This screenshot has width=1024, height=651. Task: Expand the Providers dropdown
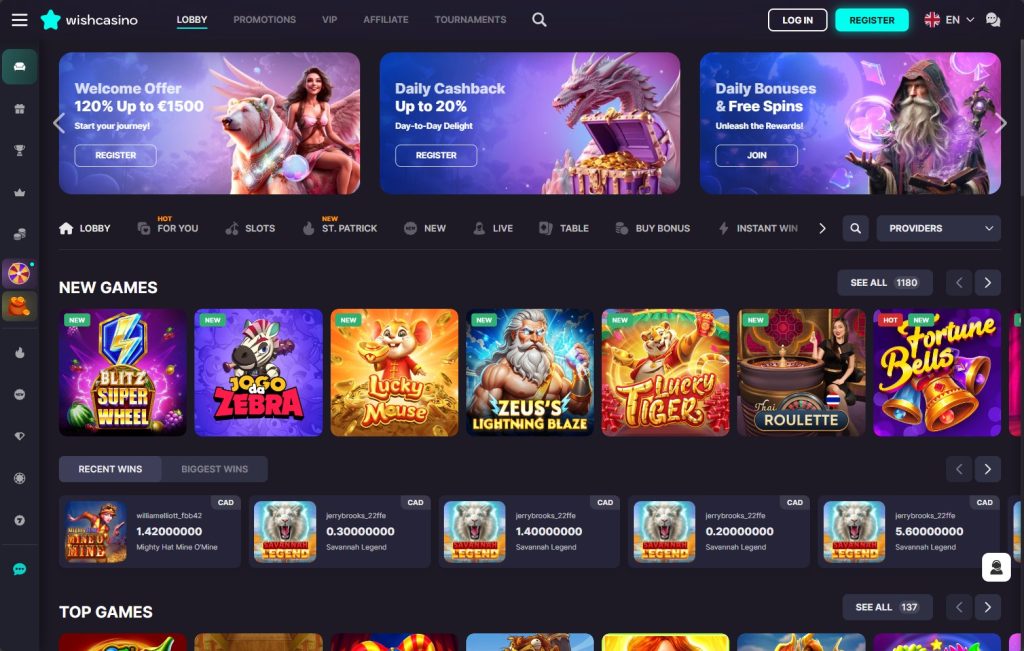coord(938,229)
